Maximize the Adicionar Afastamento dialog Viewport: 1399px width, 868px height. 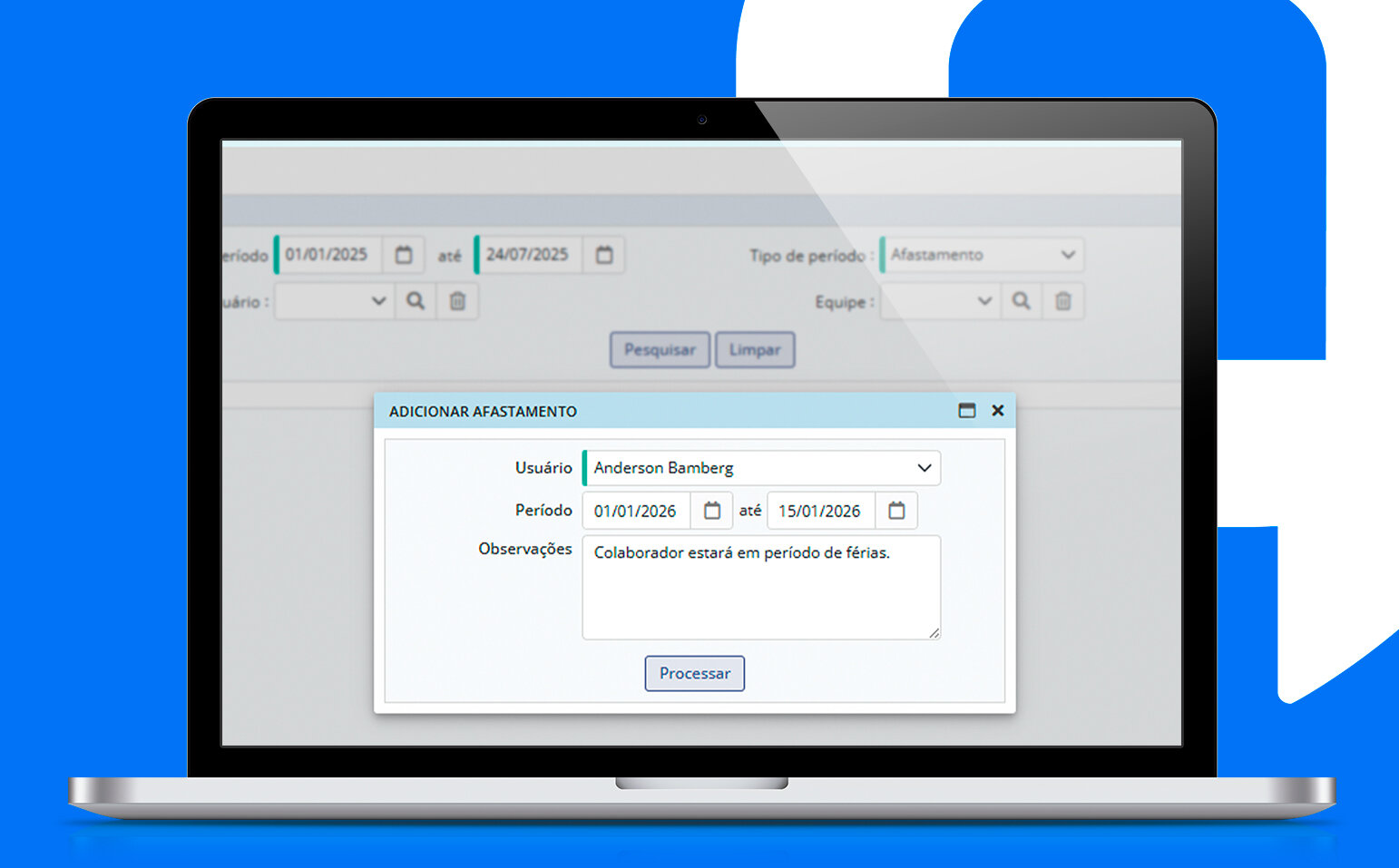[x=967, y=411]
